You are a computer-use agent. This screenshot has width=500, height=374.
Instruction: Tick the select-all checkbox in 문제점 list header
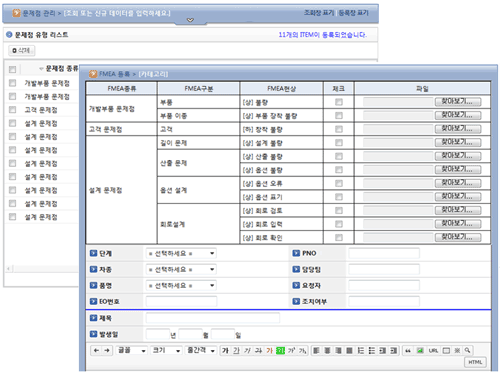pos(13,69)
